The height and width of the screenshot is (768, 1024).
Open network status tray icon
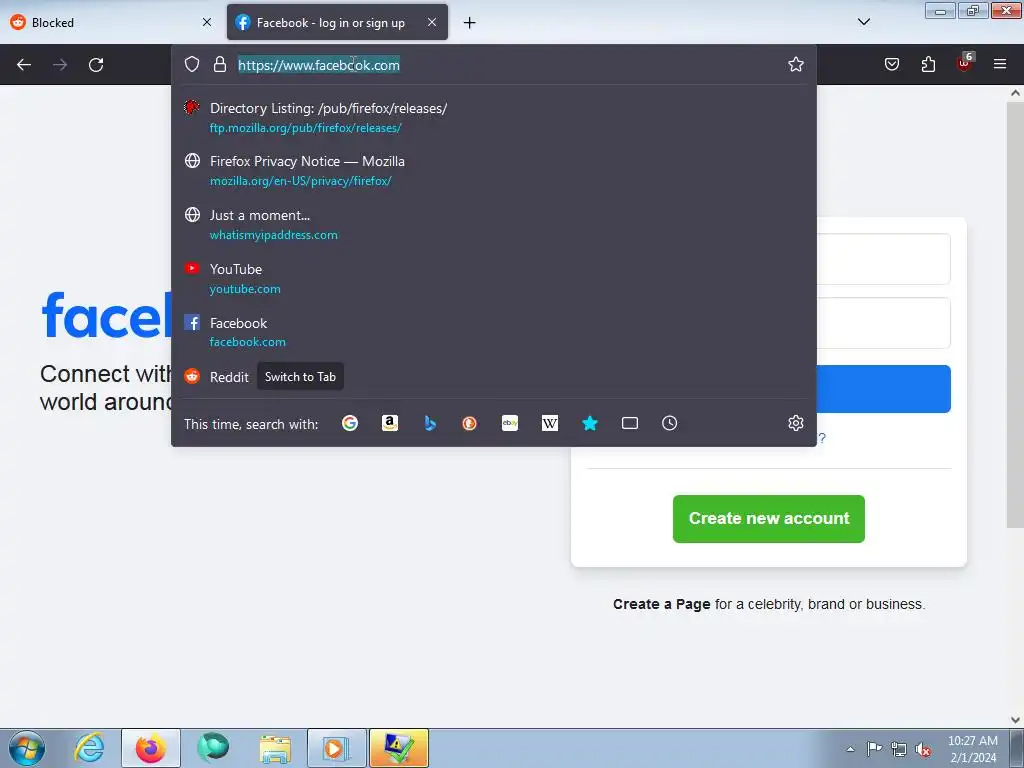pyautogui.click(x=899, y=749)
